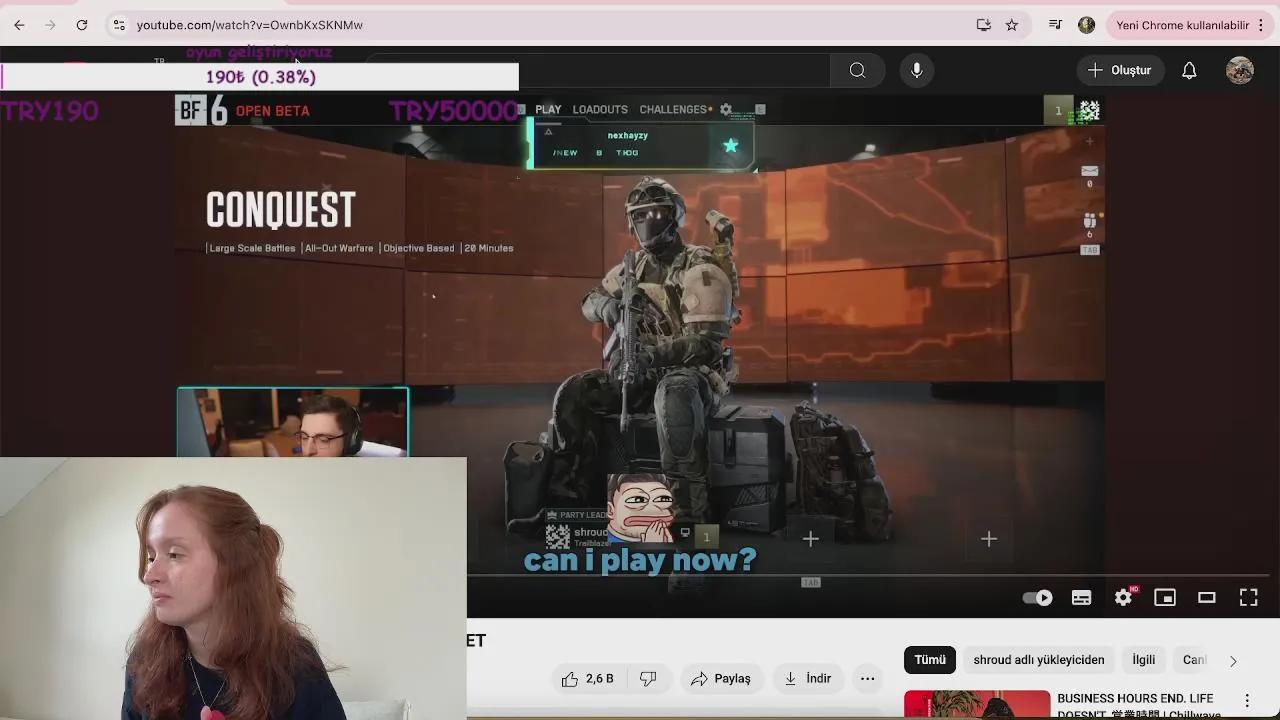Click the install app icon in address bar
The height and width of the screenshot is (720, 1280).
pyautogui.click(x=984, y=25)
